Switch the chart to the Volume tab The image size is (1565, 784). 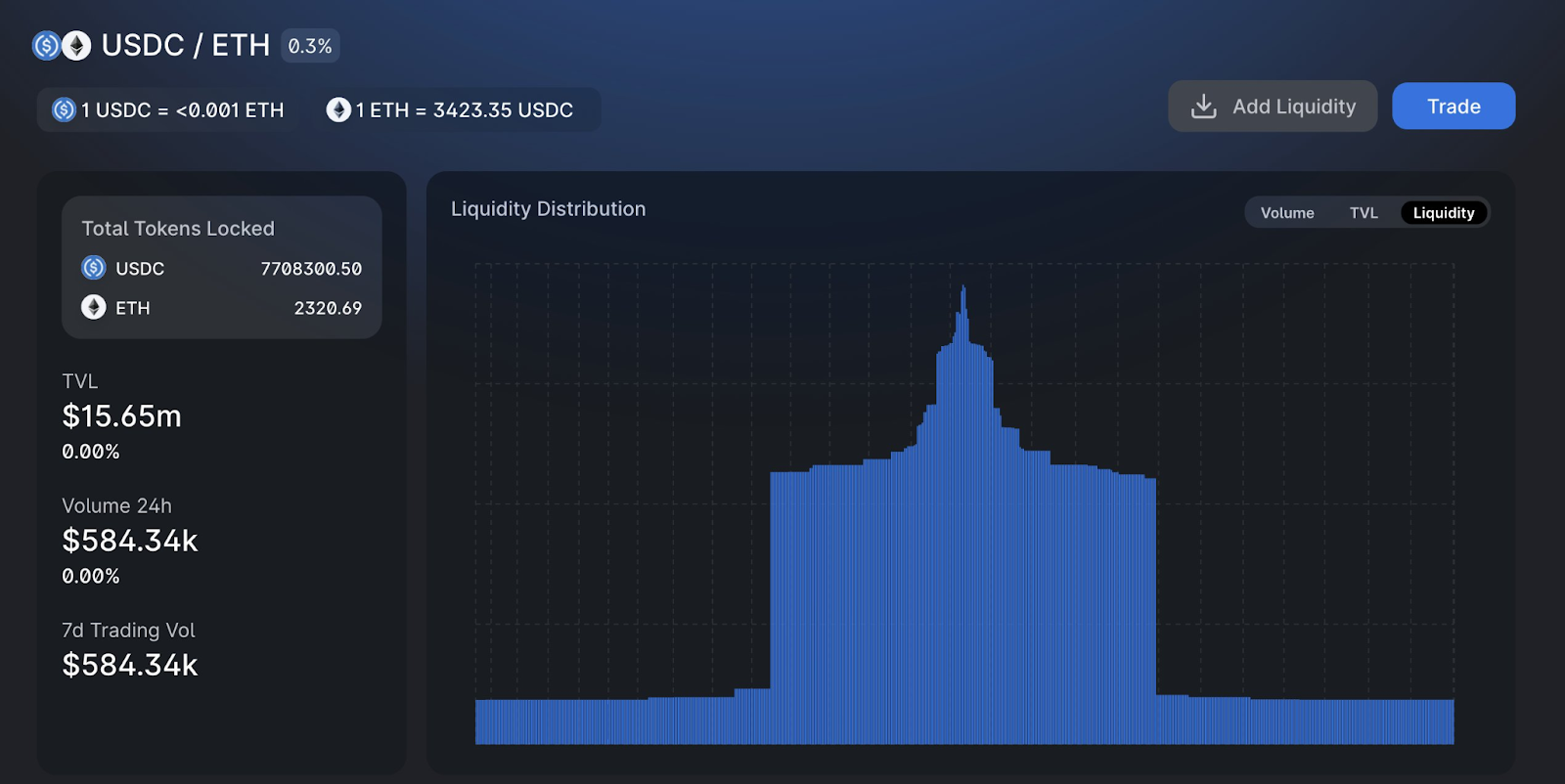click(x=1287, y=213)
